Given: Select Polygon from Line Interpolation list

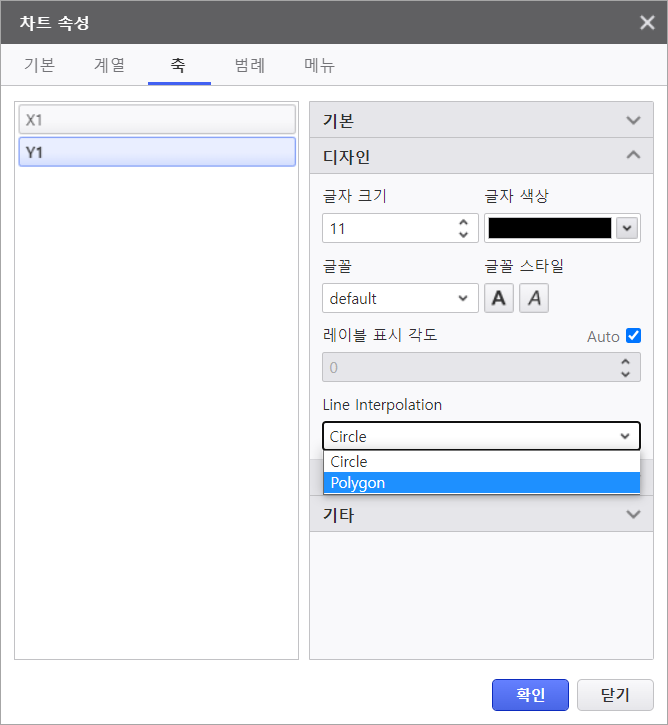Looking at the screenshot, I should pos(481,483).
